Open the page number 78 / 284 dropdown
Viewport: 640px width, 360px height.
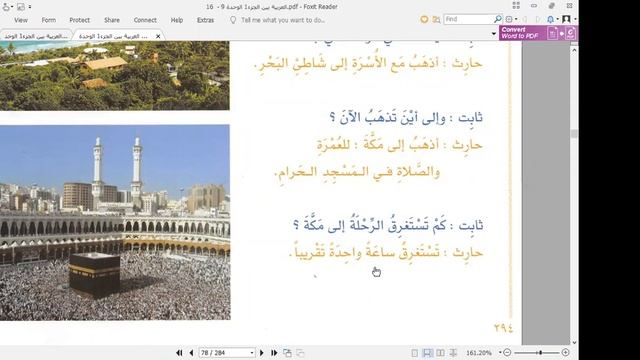(x=252, y=353)
